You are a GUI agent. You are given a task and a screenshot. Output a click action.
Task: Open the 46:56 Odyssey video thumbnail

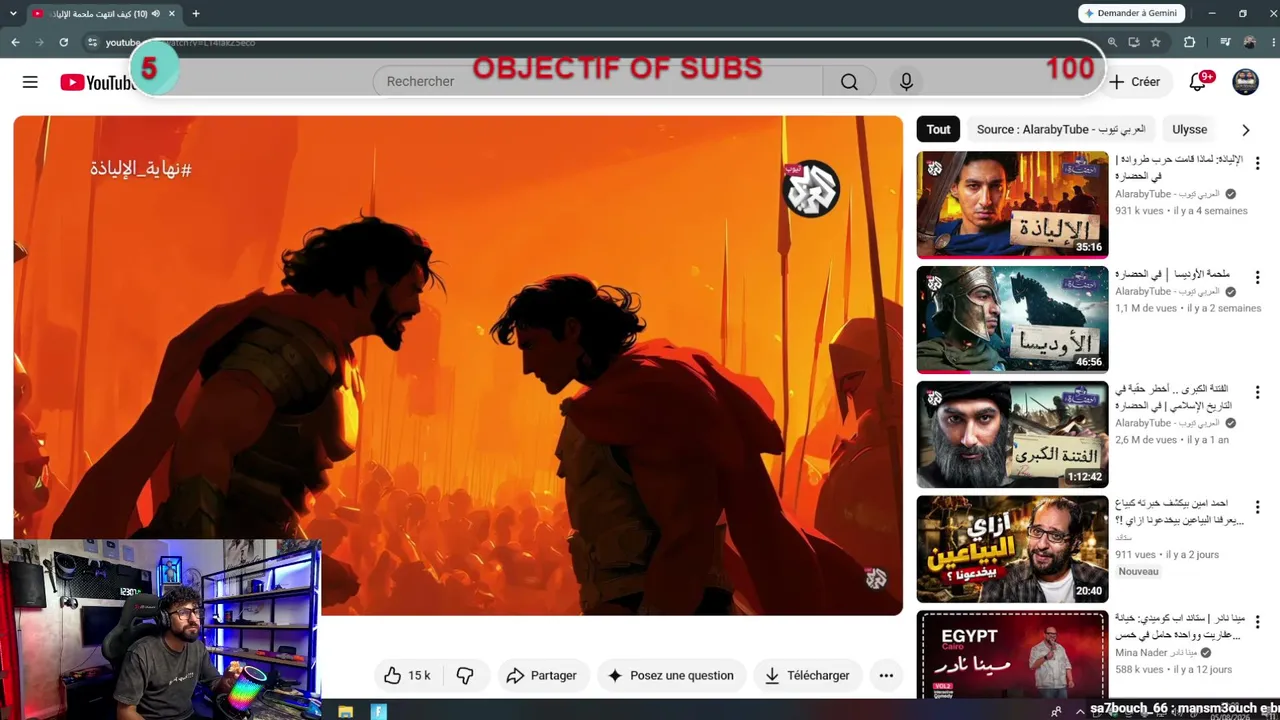coord(1012,319)
